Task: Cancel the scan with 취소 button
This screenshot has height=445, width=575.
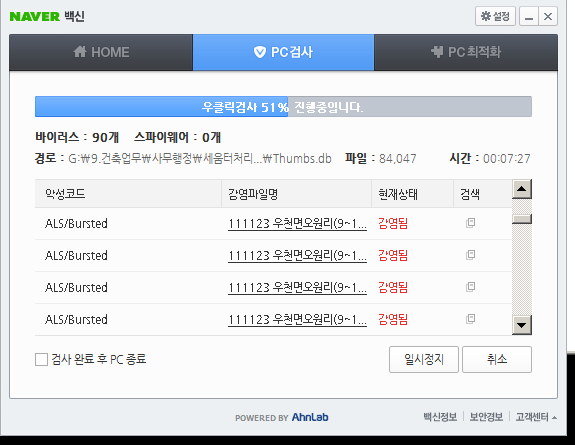Action: (x=497, y=359)
